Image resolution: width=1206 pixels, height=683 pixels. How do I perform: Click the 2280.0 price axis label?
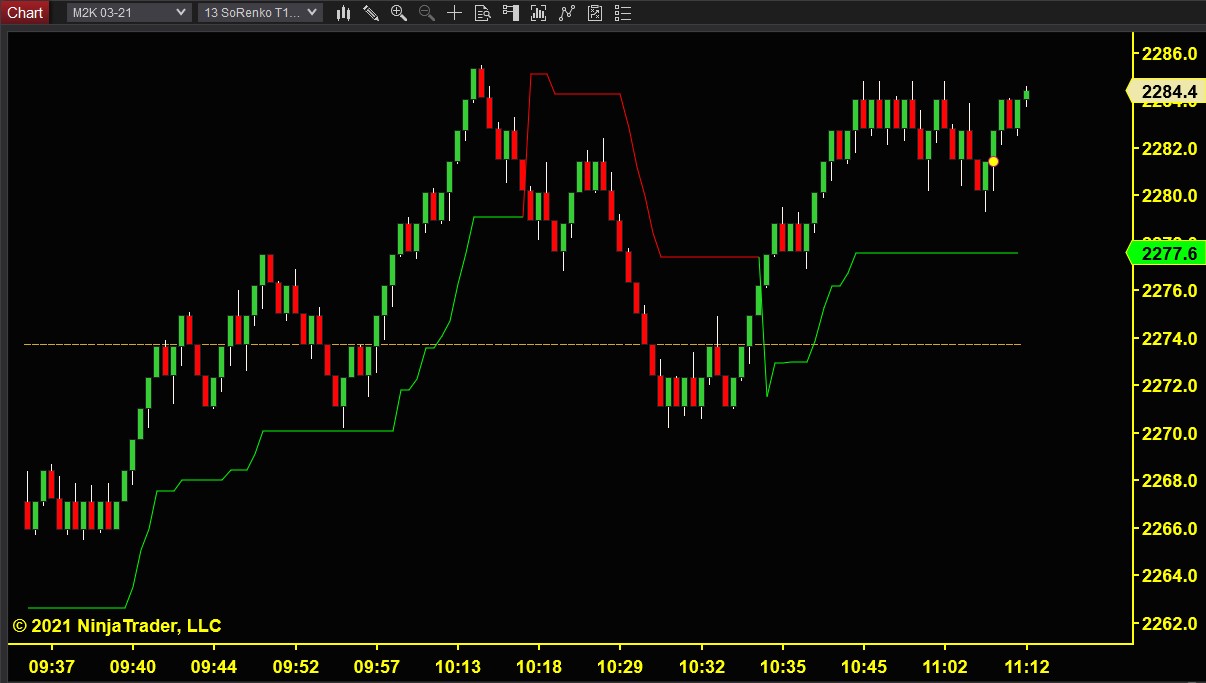pyautogui.click(x=1169, y=195)
